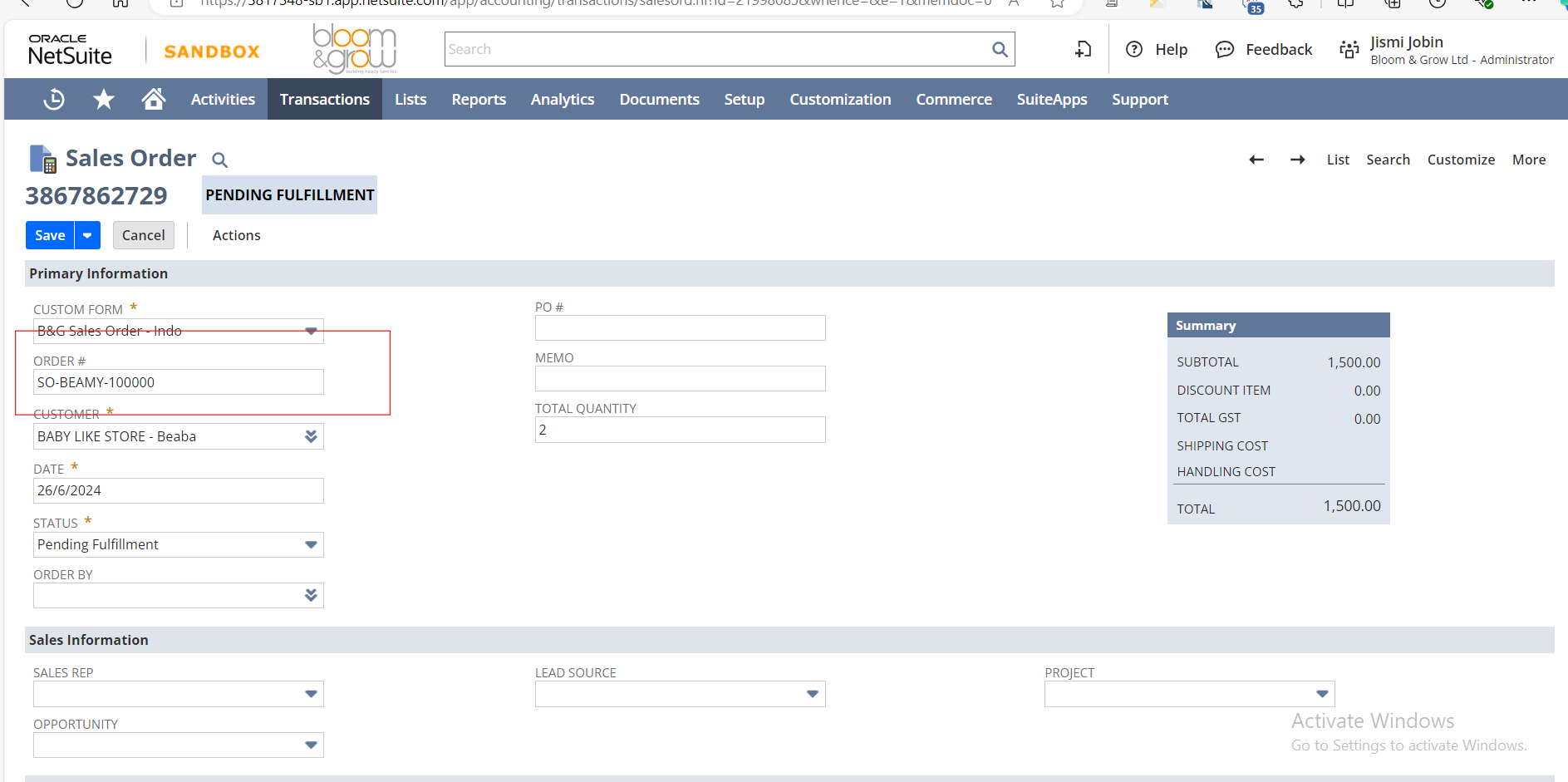Click the Summary panel header
1568x782 pixels.
pyautogui.click(x=1278, y=325)
